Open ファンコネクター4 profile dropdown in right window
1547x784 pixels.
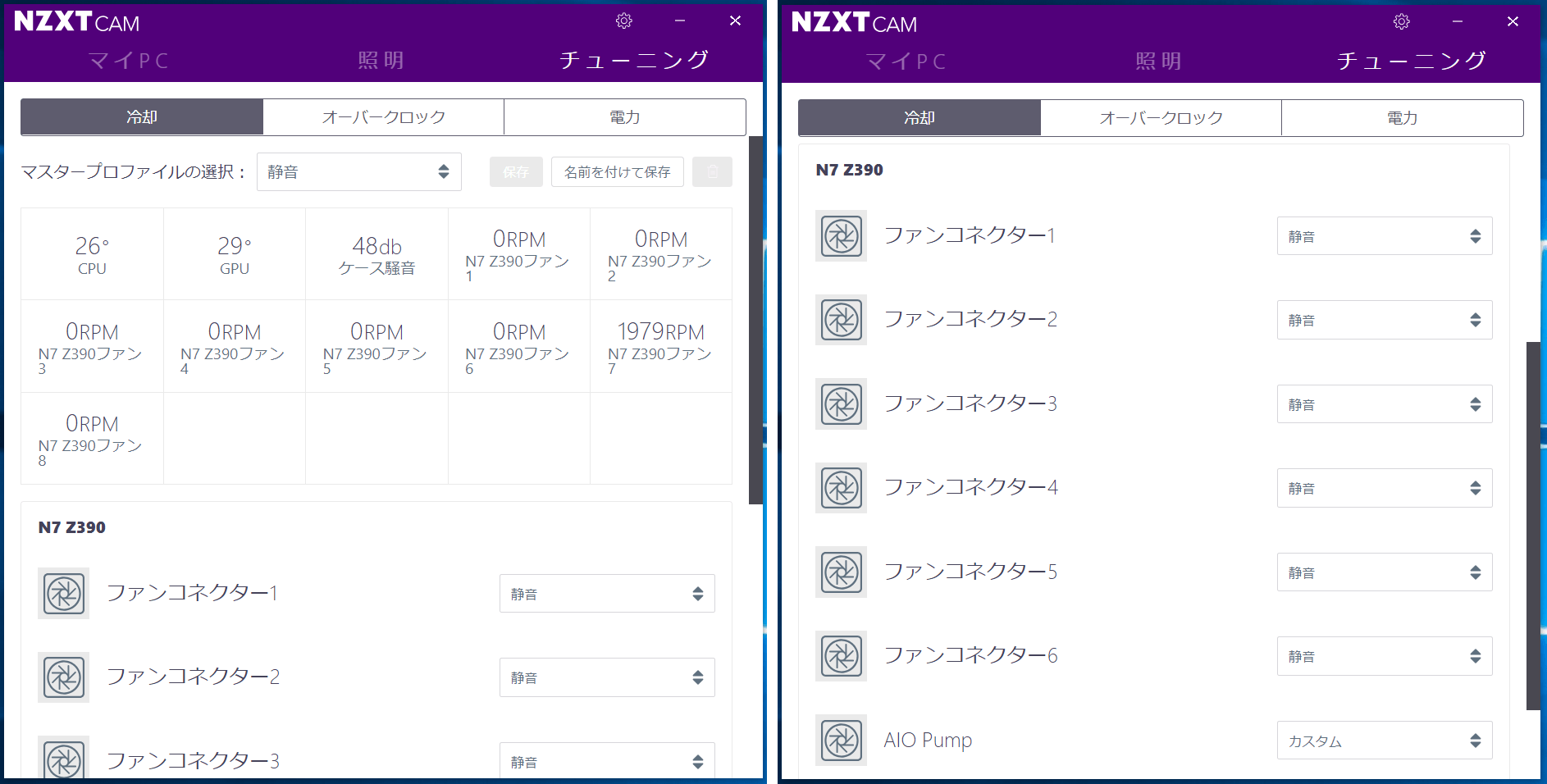click(1385, 488)
